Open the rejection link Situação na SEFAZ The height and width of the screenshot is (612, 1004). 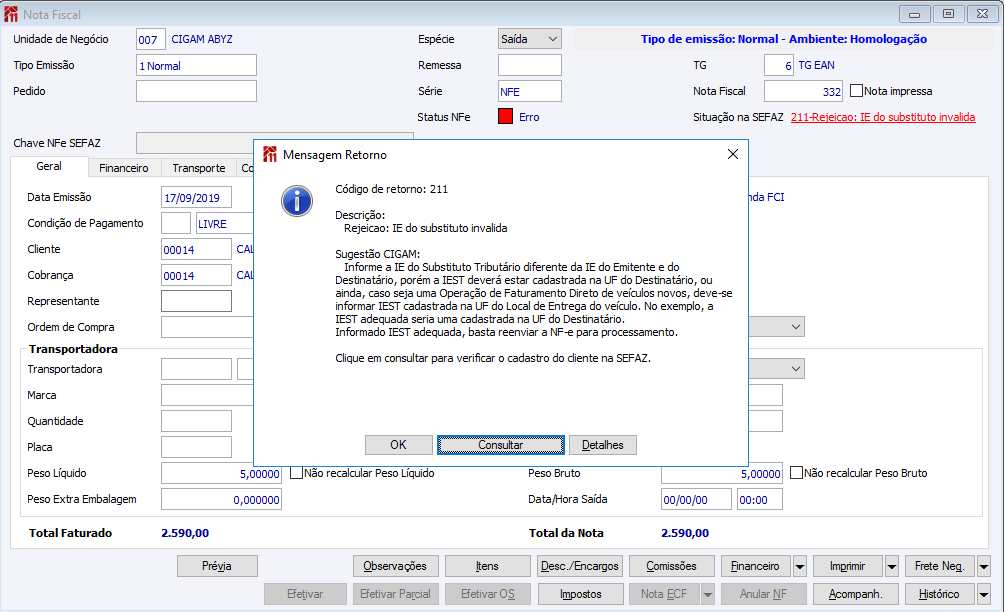pos(883,117)
